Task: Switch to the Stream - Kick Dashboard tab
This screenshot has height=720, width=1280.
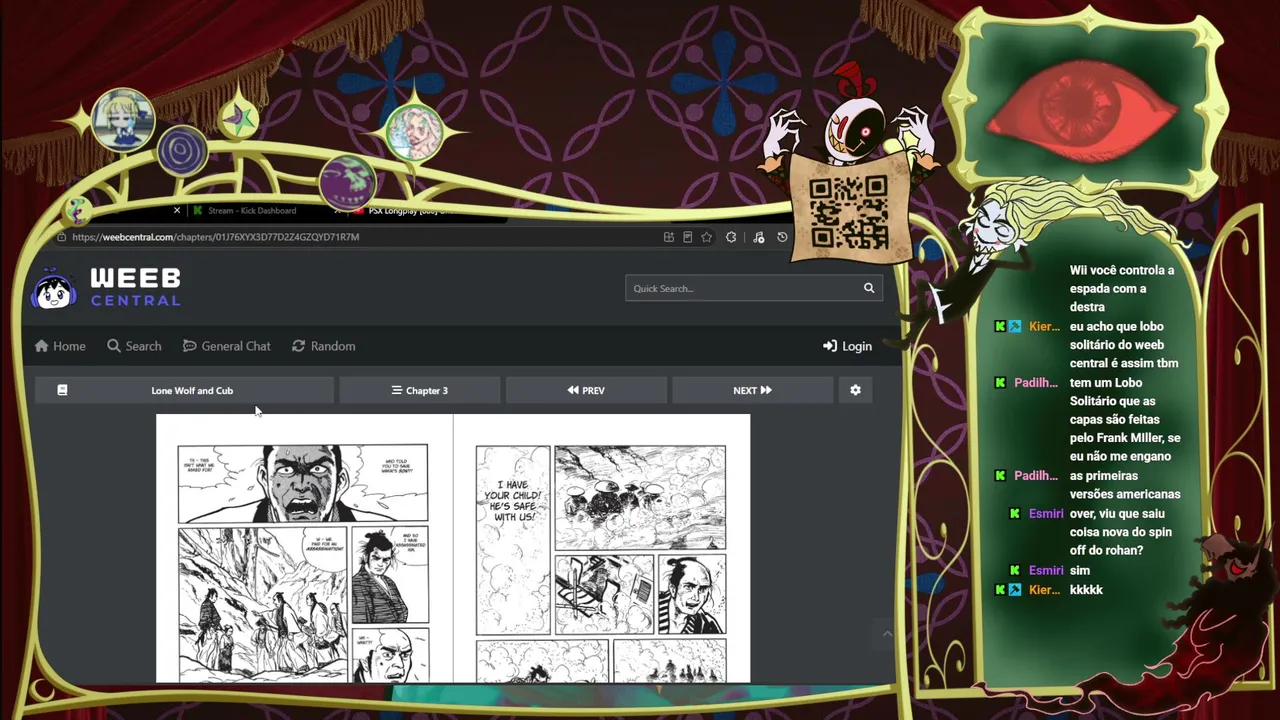Action: point(252,210)
